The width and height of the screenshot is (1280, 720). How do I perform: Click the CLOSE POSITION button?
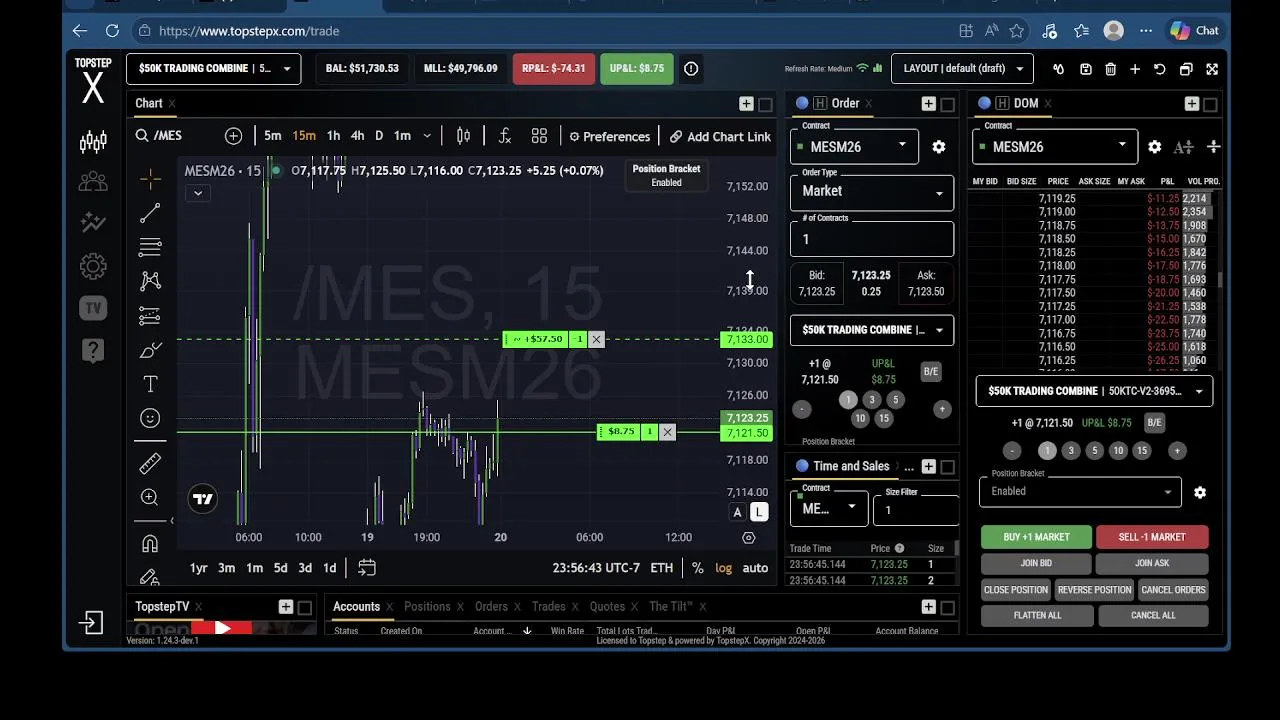click(x=1015, y=590)
